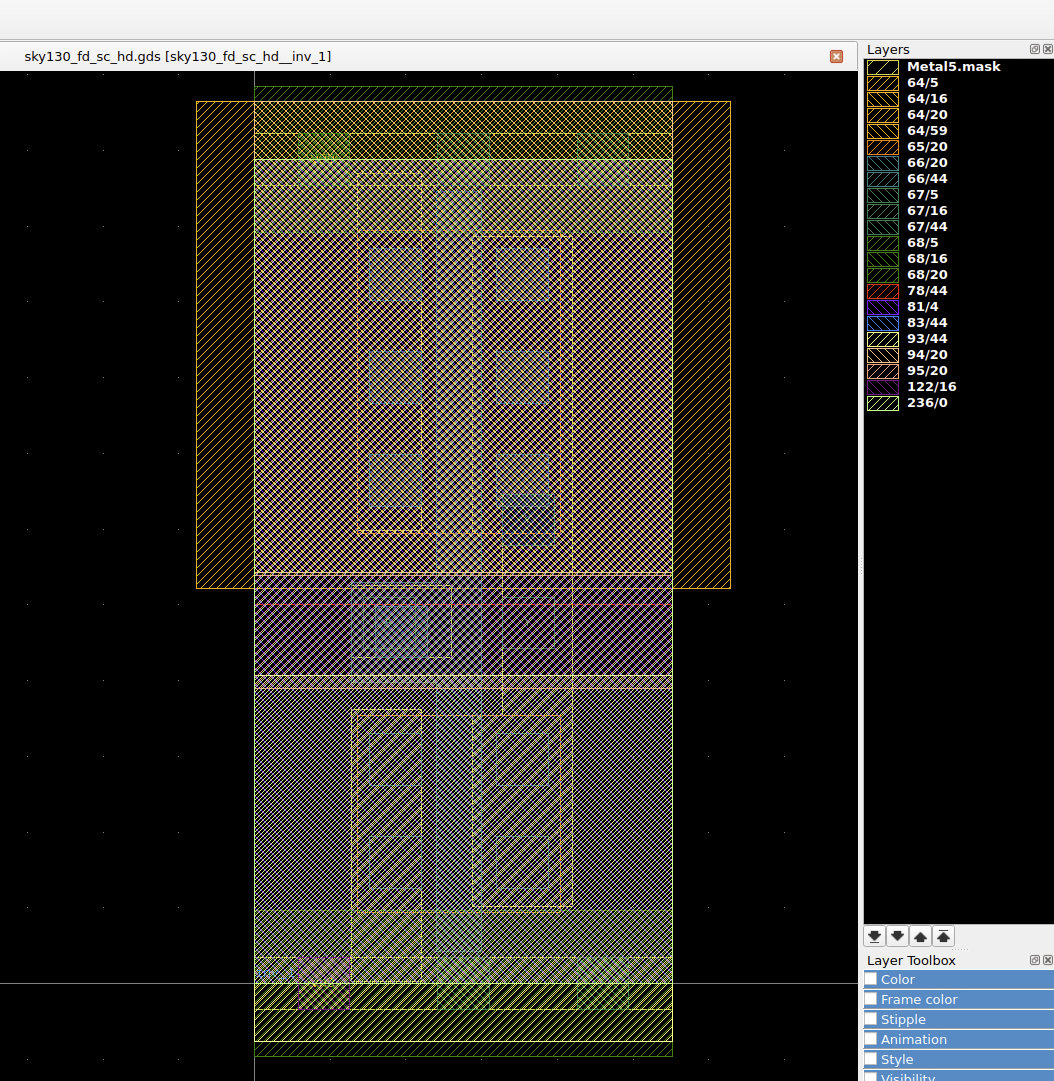The height and width of the screenshot is (1081, 1054).
Task: Move selected layer to bottom
Action: [x=874, y=937]
